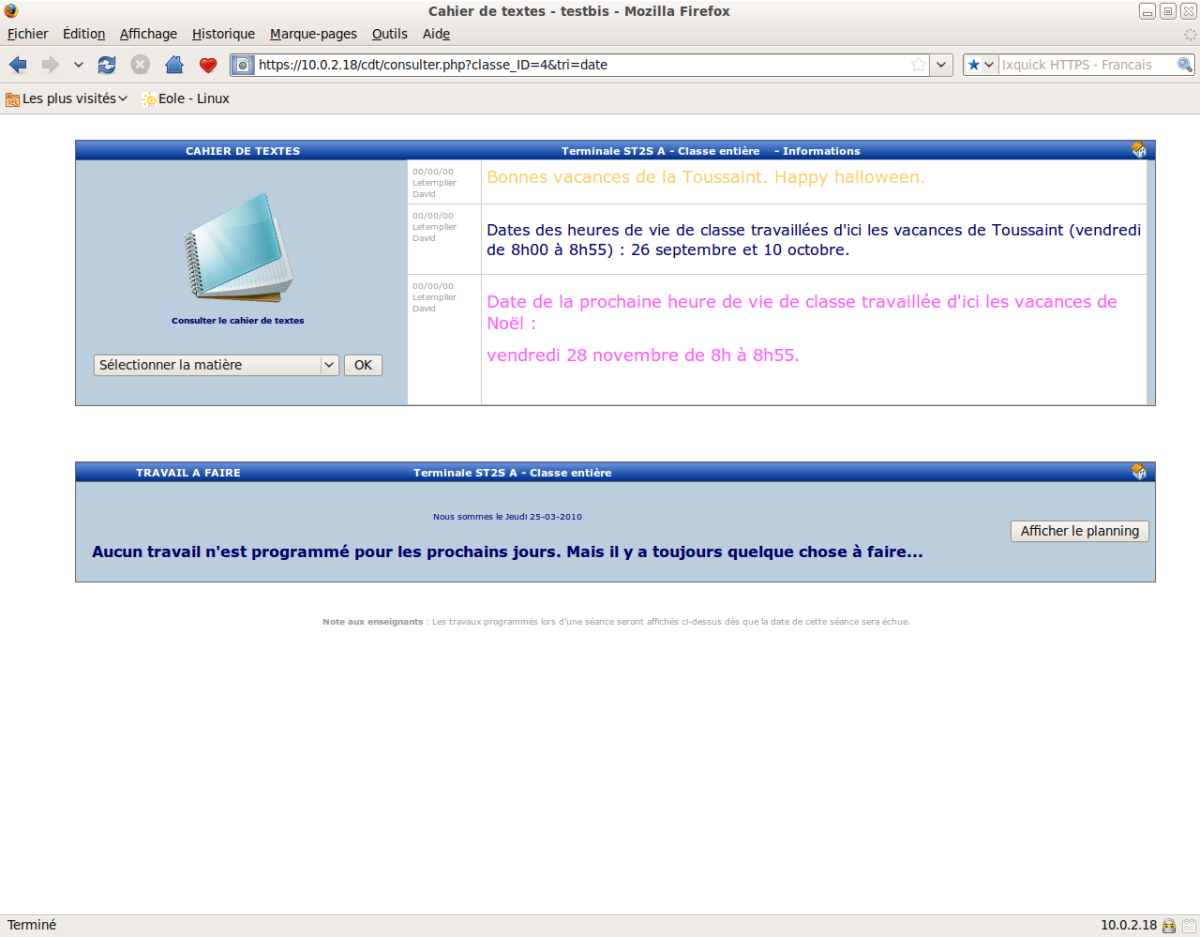
Task: Click the Afficher le planning button
Action: point(1080,531)
